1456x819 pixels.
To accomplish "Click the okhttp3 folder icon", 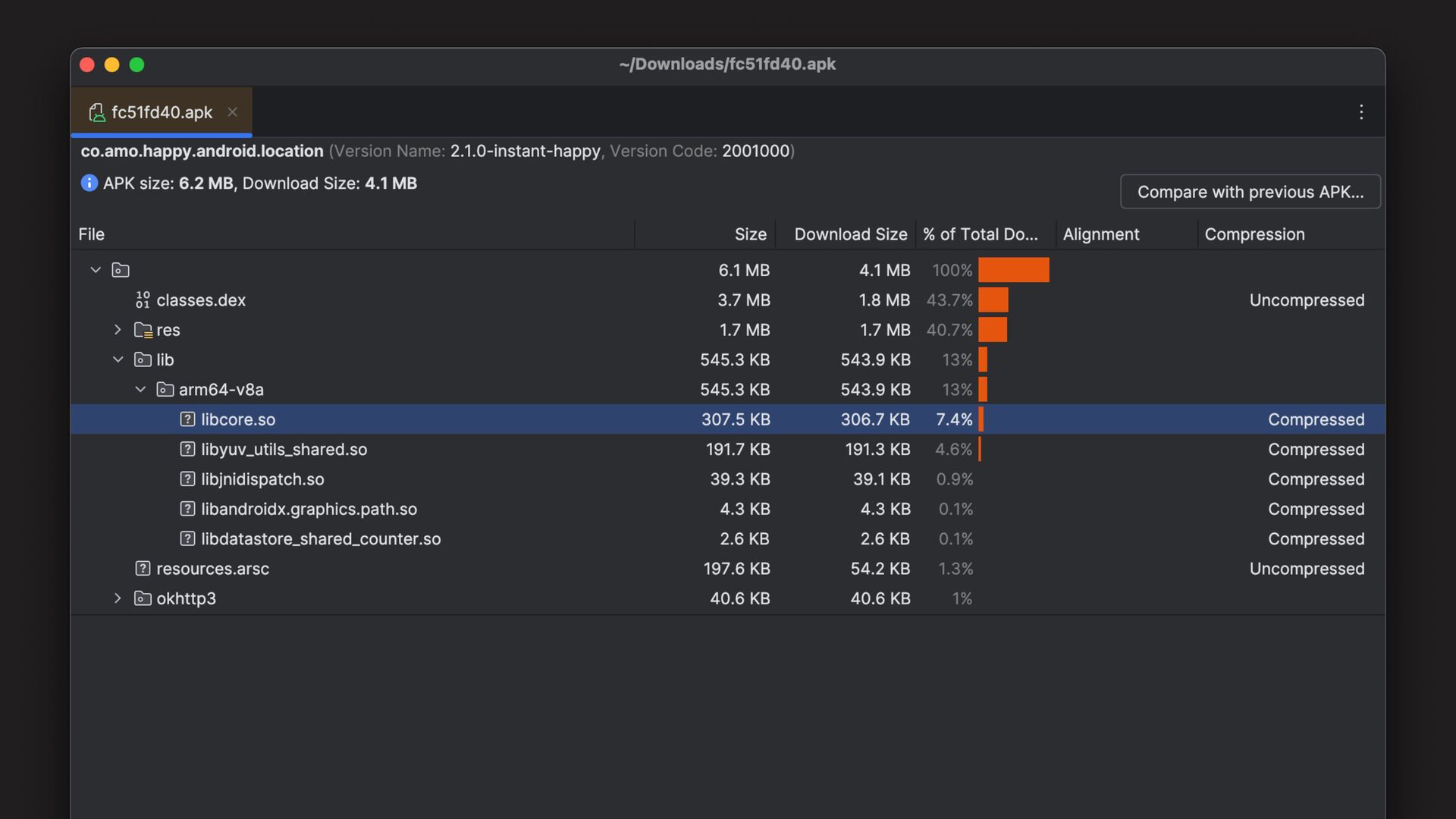I will pyautogui.click(x=143, y=598).
